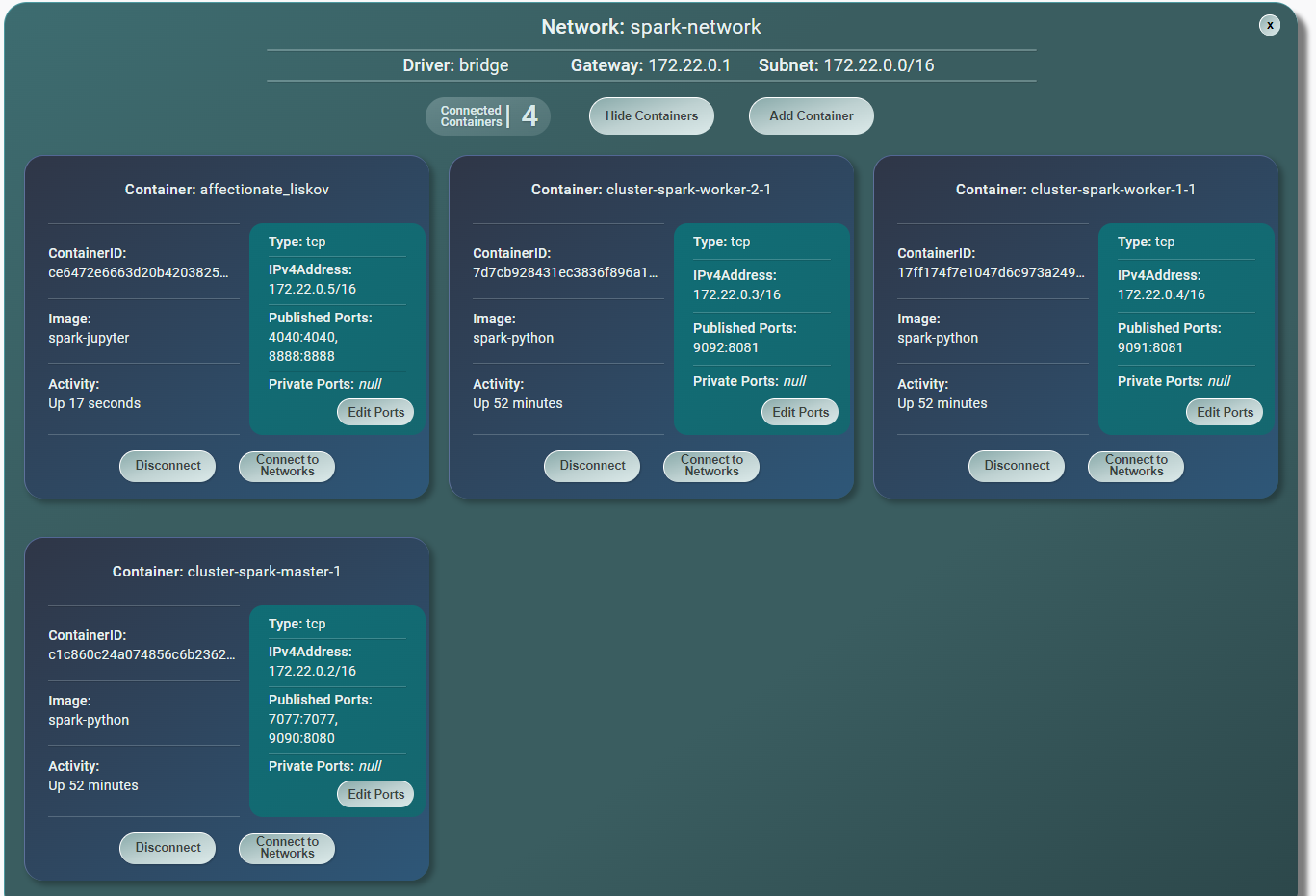Edit ports for cluster-spark-worker-1-1
Viewport: 1316px width, 896px height.
click(1224, 412)
